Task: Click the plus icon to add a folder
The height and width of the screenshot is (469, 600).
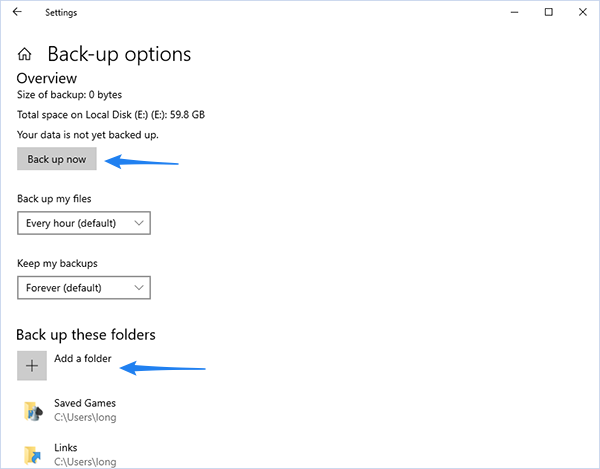Action: (32, 366)
